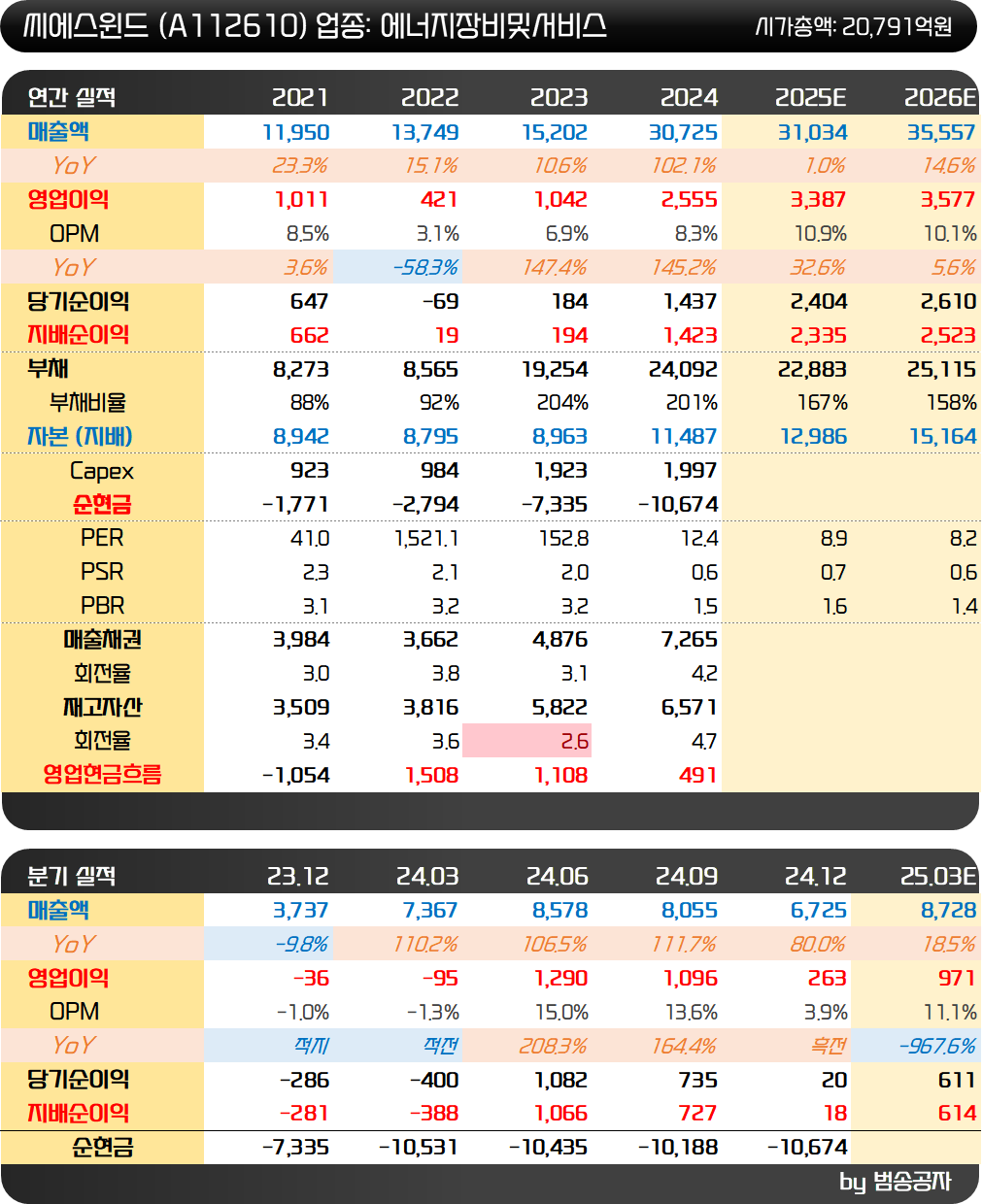Click the 2025E PER value 8.9
This screenshot has width=982, height=1204.
(833, 538)
